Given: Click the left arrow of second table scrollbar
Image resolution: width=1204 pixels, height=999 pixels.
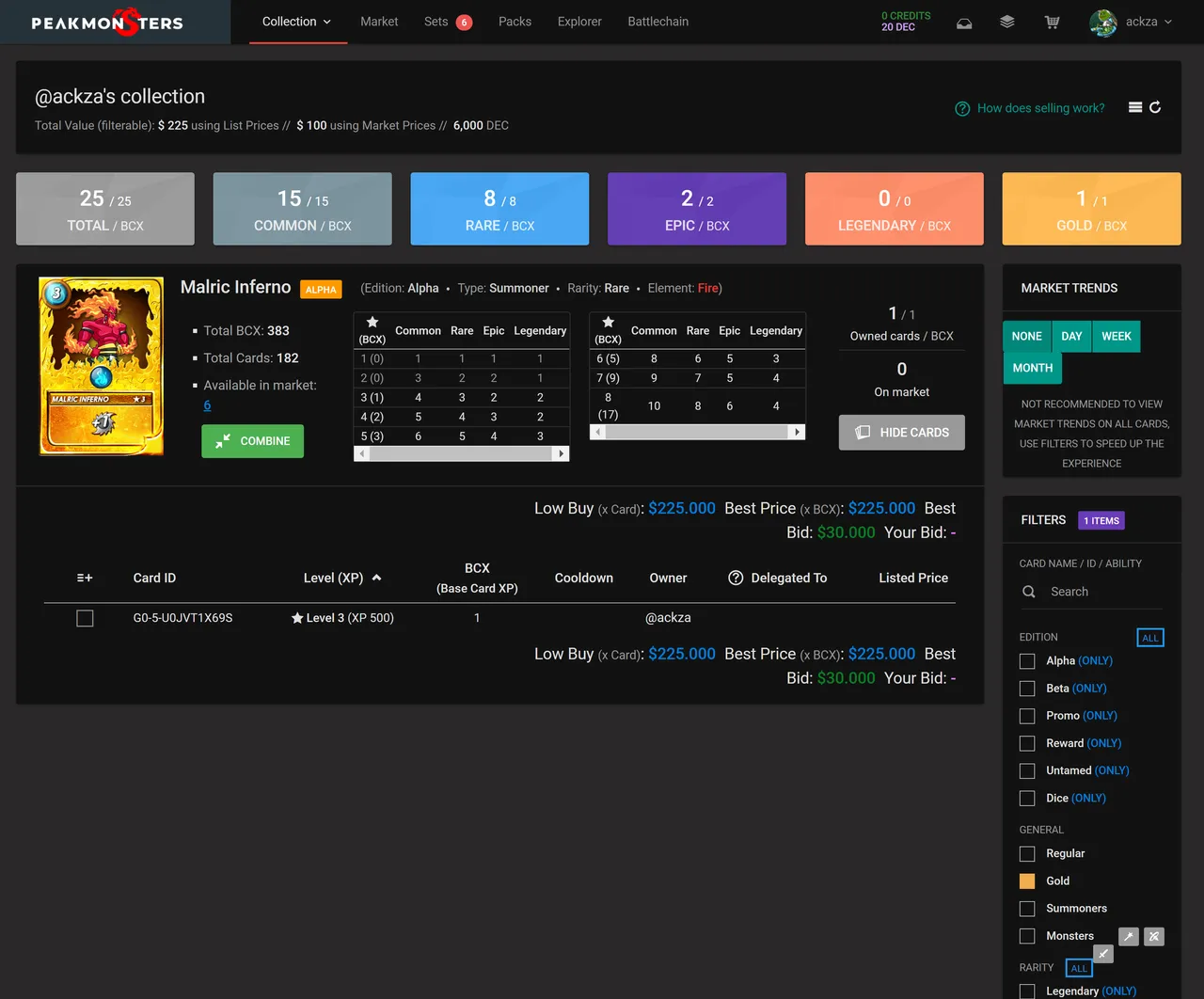Looking at the screenshot, I should coord(598,432).
